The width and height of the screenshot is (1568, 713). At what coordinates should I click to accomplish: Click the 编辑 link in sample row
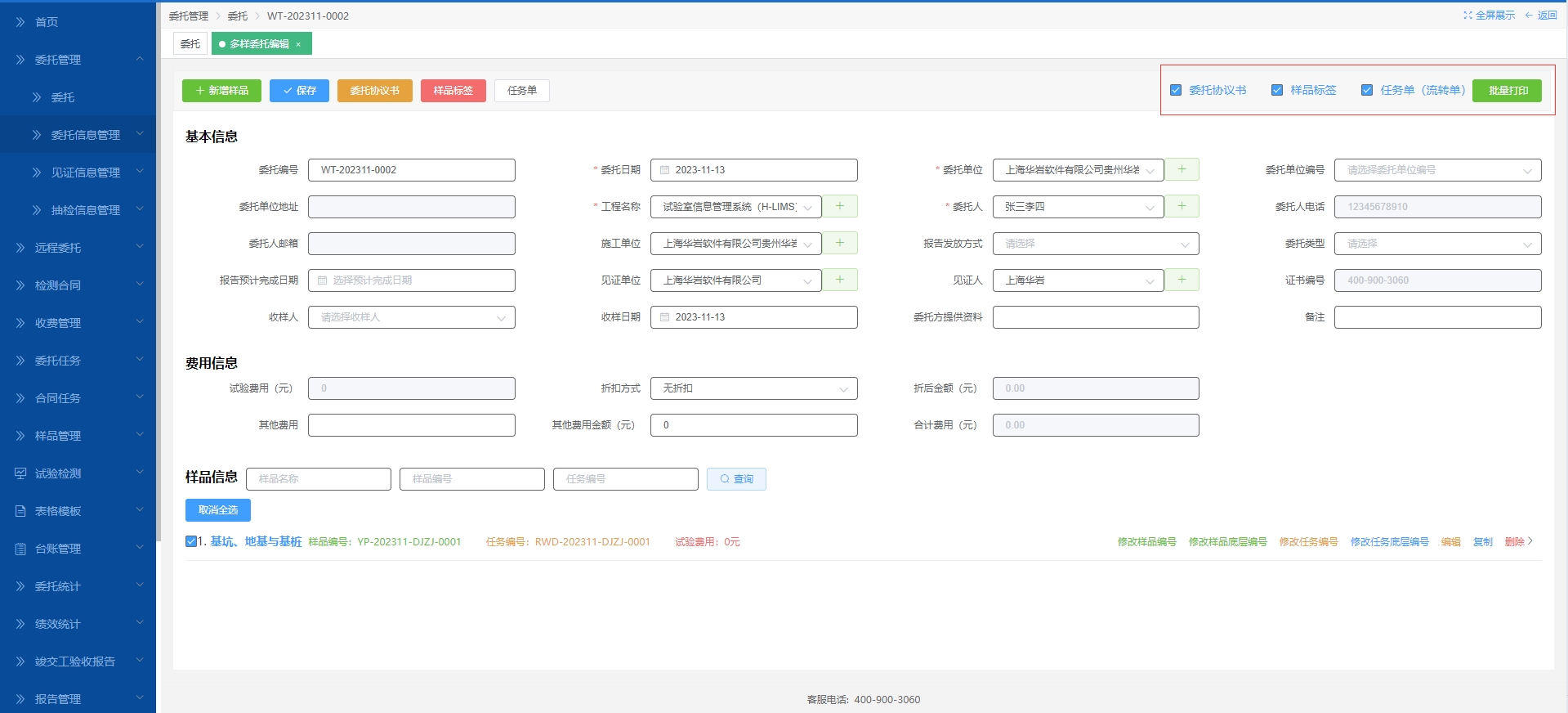(x=1451, y=542)
